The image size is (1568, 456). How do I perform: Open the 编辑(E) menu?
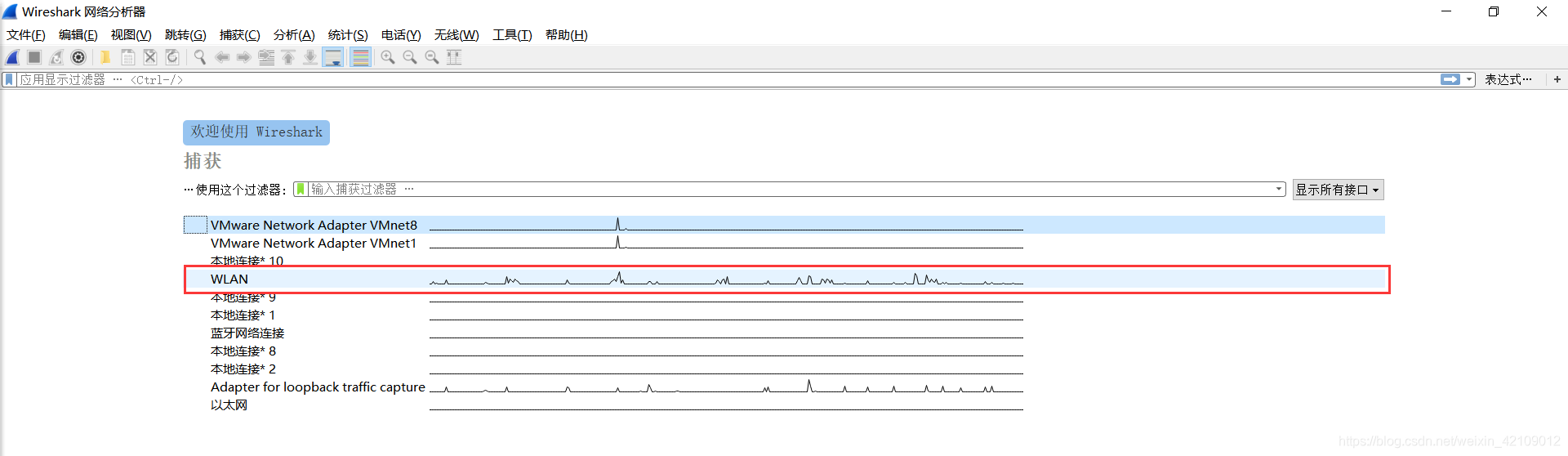tap(78, 34)
